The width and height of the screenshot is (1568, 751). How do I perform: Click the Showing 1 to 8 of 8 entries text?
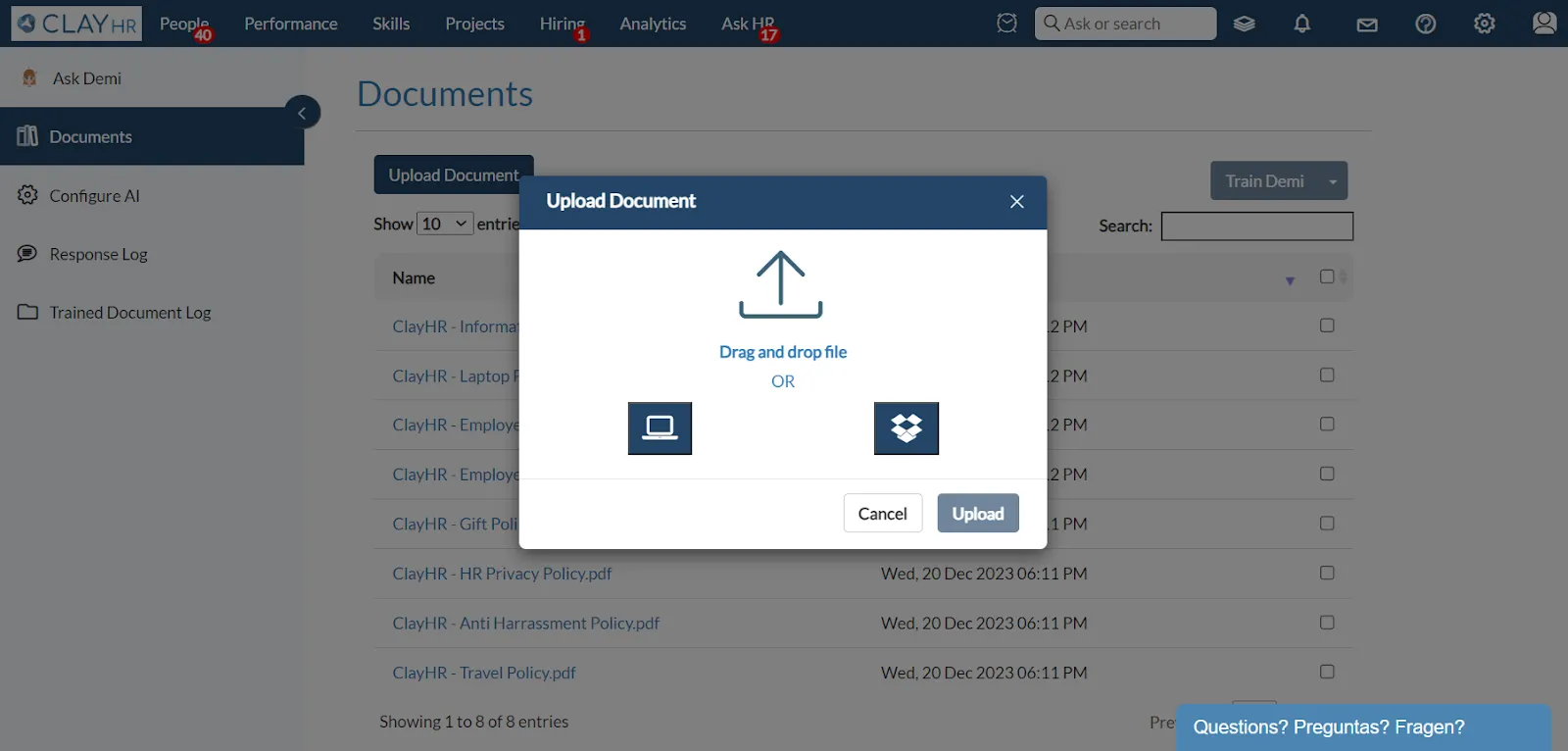pos(474,722)
